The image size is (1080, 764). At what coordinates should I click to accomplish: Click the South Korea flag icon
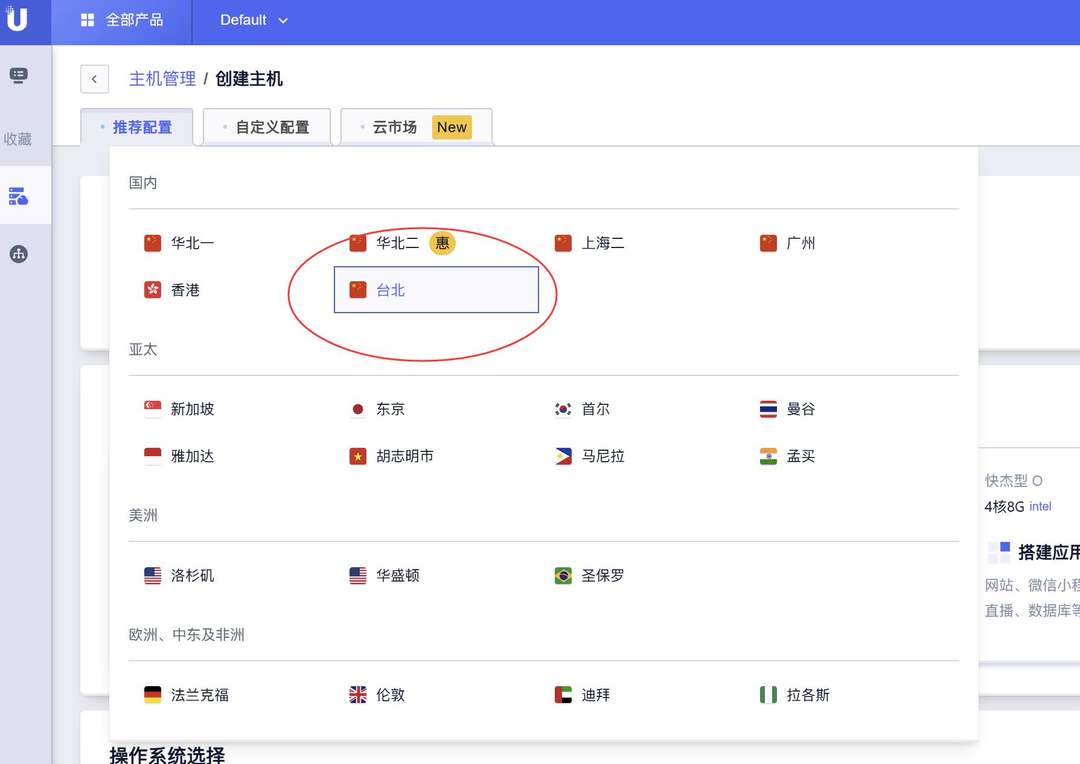[x=563, y=409]
